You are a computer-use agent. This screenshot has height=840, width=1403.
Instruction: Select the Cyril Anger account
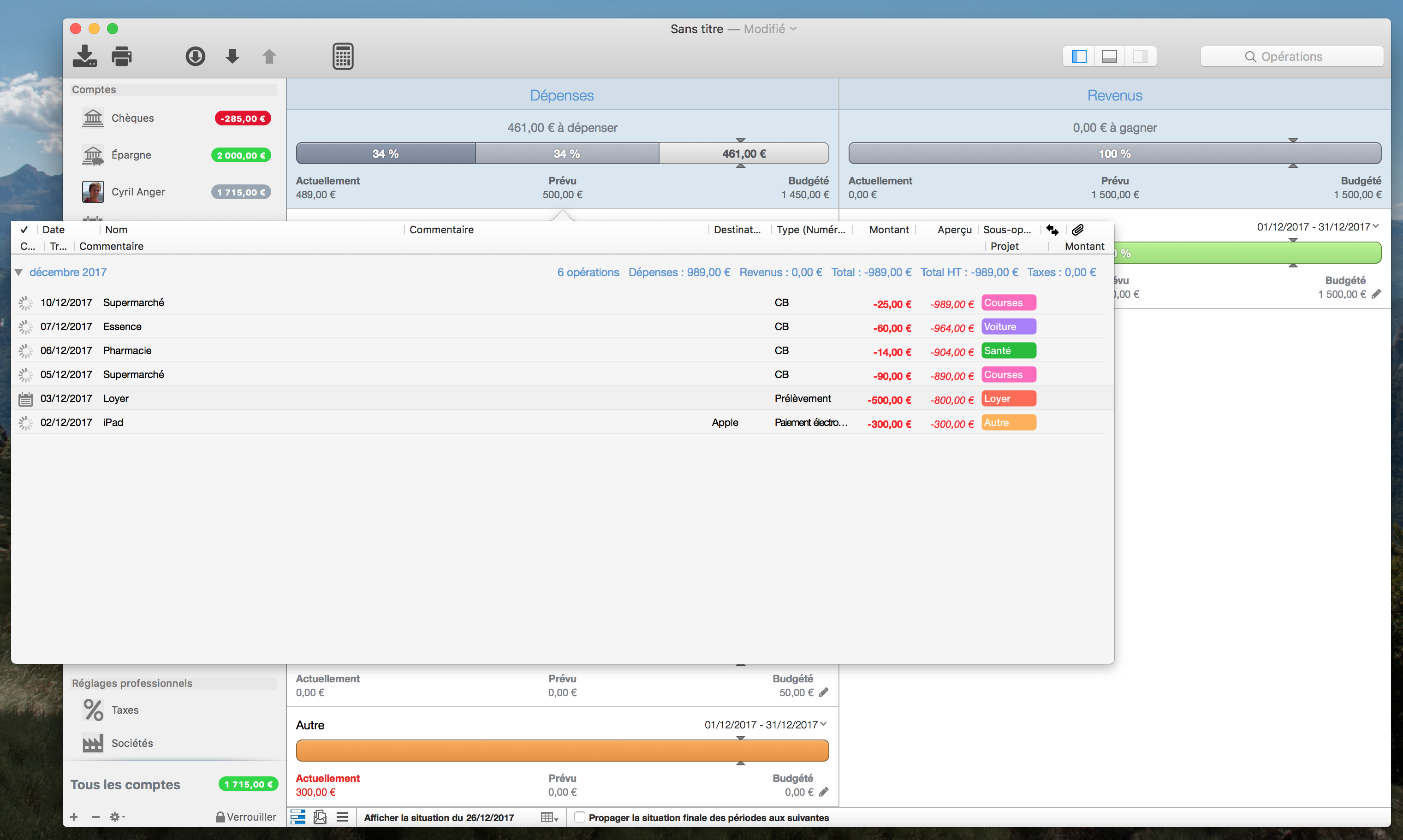pos(175,192)
